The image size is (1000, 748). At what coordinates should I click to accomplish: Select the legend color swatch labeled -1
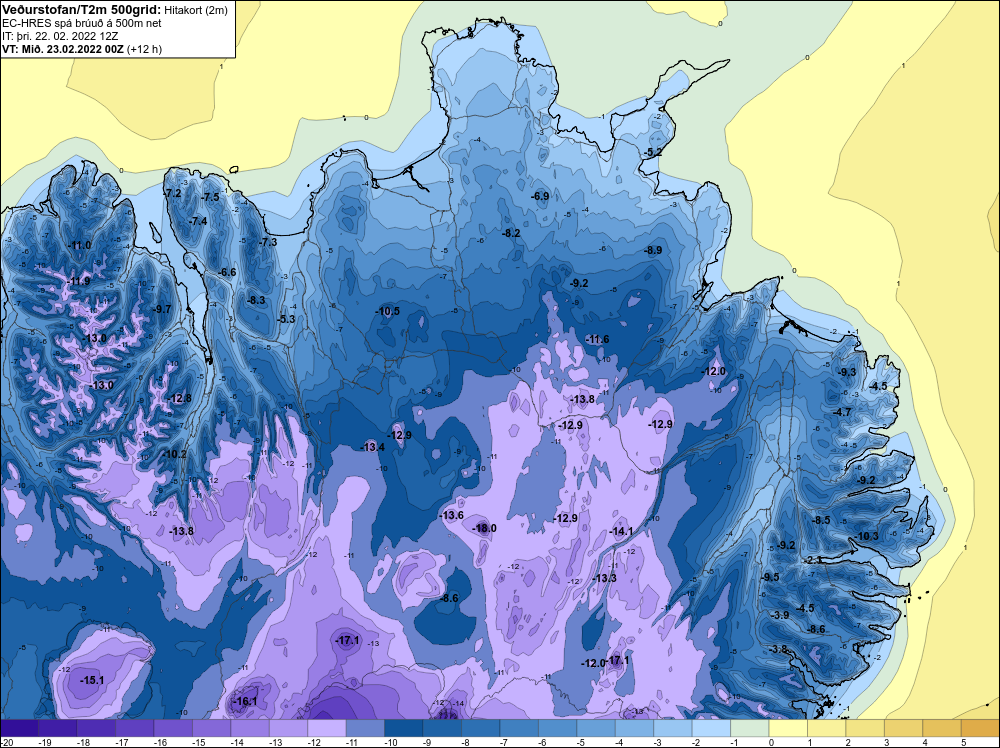[x=750, y=728]
